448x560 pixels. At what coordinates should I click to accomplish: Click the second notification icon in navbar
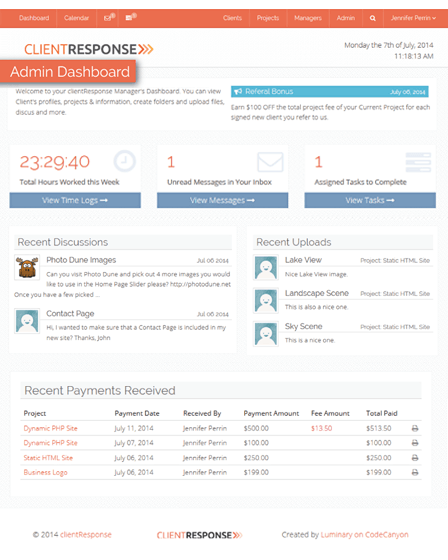131,18
